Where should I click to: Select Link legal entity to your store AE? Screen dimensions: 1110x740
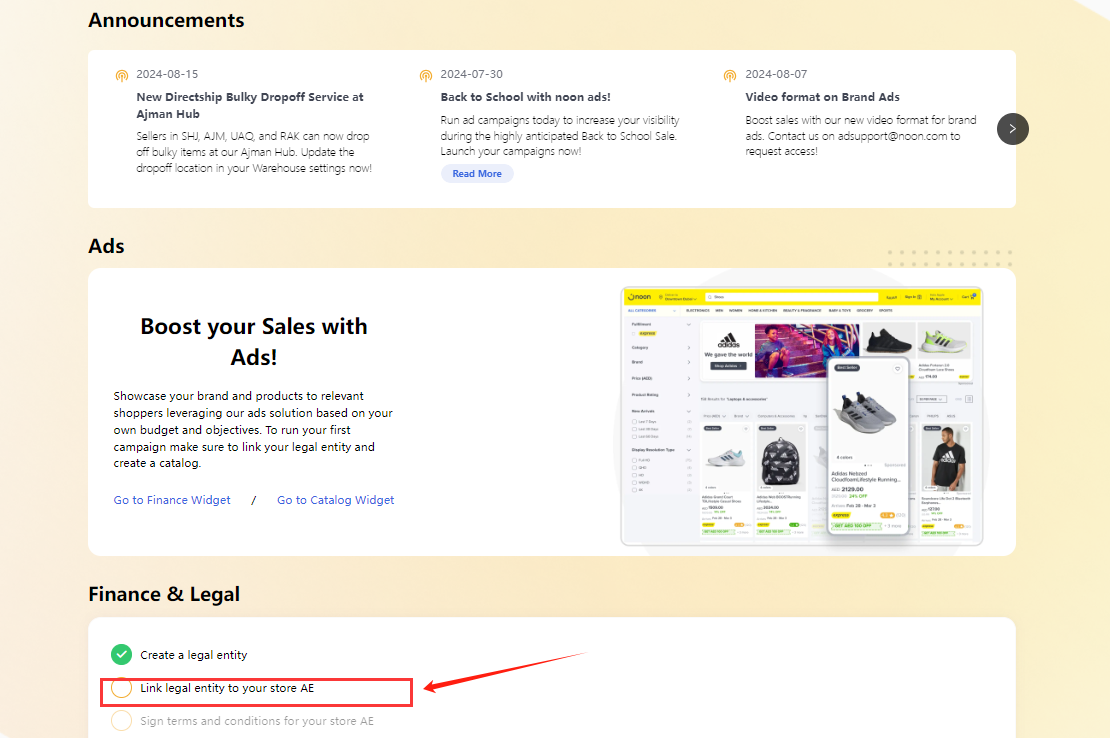(x=227, y=688)
